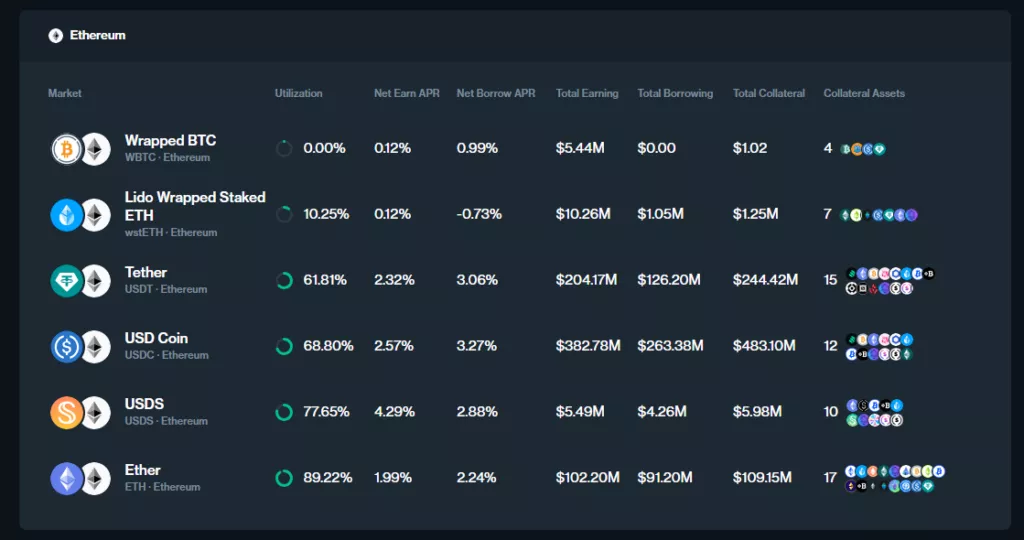Click the purple Ether market icon

coord(67,479)
